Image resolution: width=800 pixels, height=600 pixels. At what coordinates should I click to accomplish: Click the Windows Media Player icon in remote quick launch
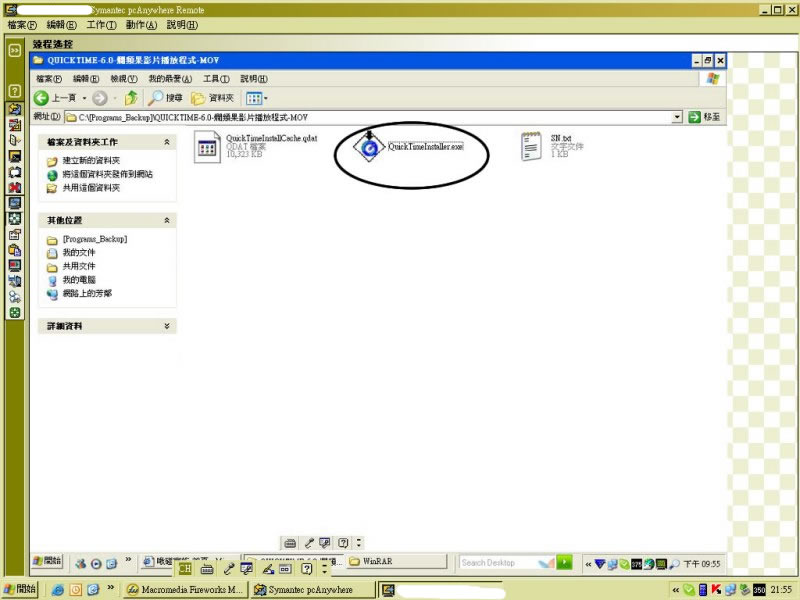(96, 563)
